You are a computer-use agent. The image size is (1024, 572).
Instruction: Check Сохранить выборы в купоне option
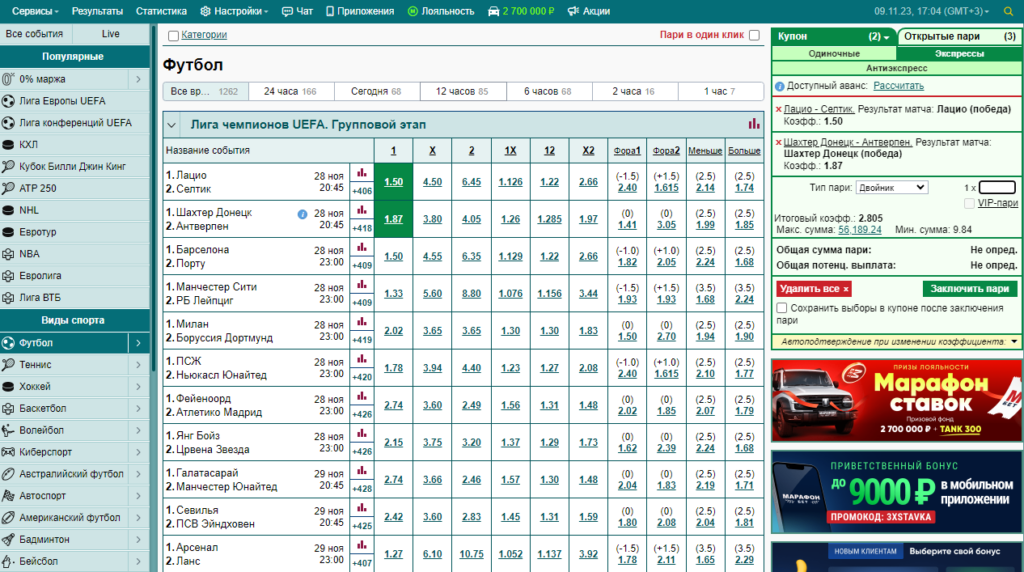coord(782,308)
